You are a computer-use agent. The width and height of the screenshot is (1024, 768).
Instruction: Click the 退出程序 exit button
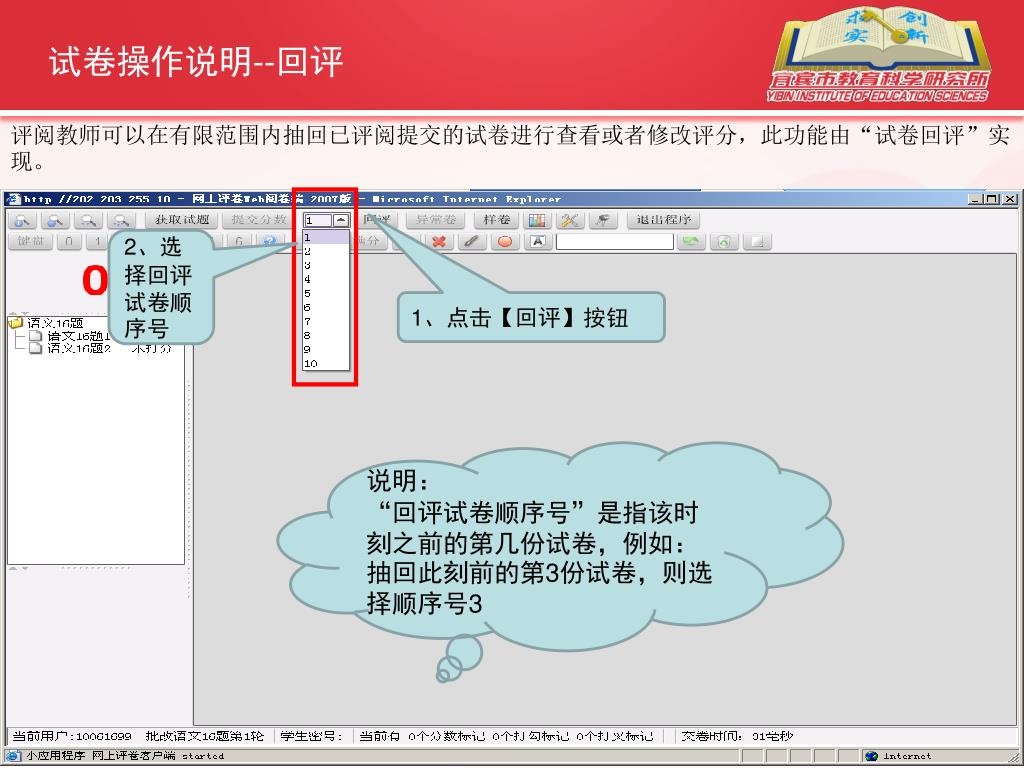(663, 220)
